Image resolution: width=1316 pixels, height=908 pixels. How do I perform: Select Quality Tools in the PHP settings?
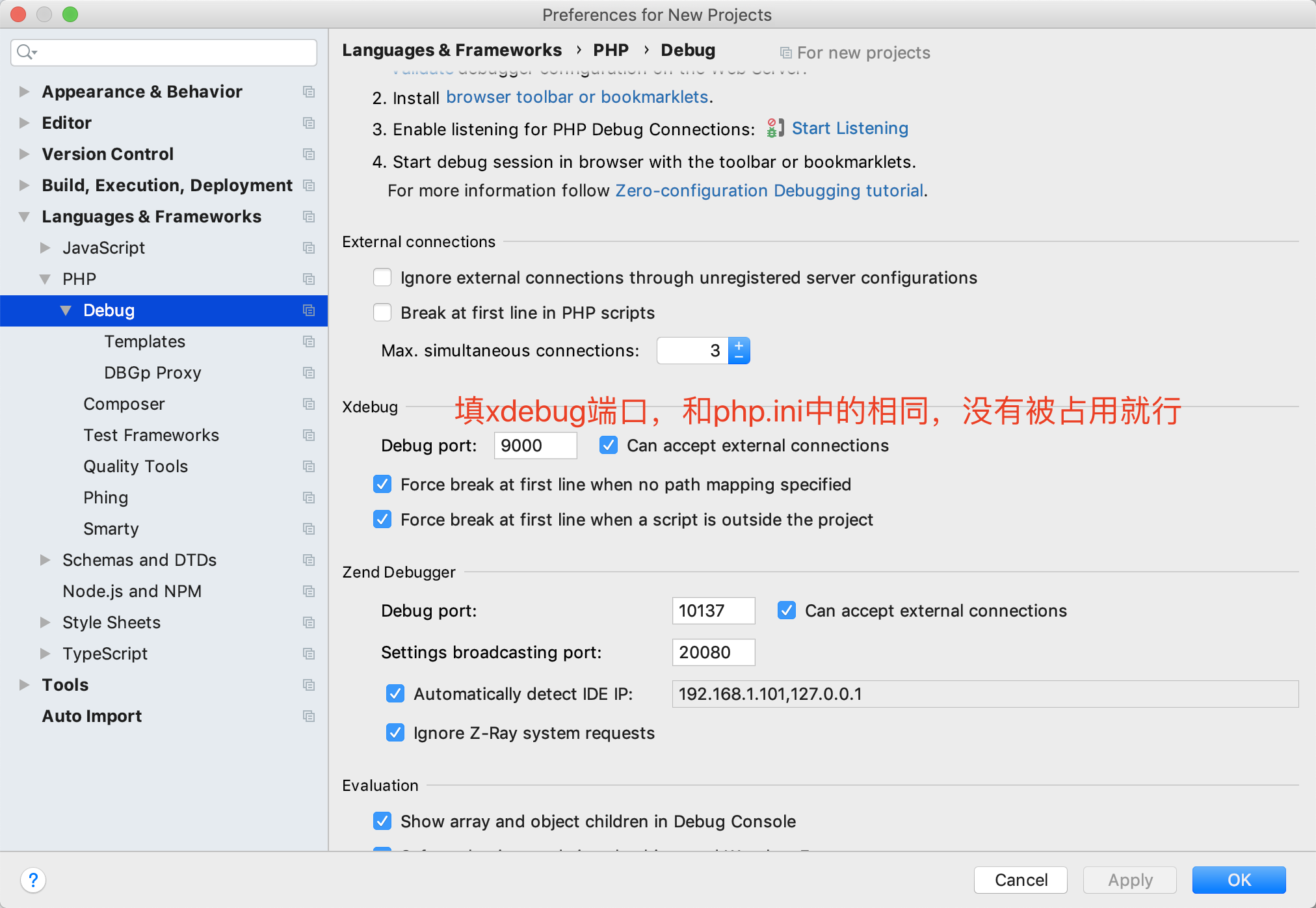click(x=135, y=466)
